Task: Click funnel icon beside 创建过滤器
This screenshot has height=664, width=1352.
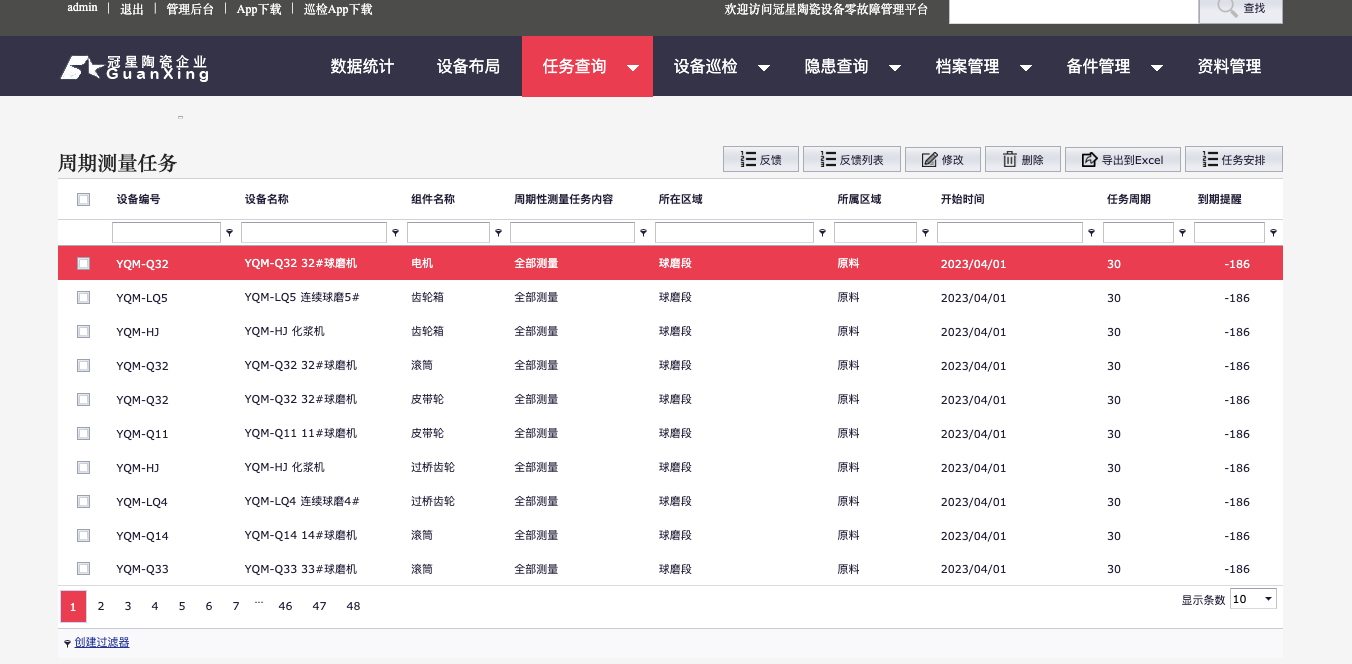Action: tap(67, 643)
